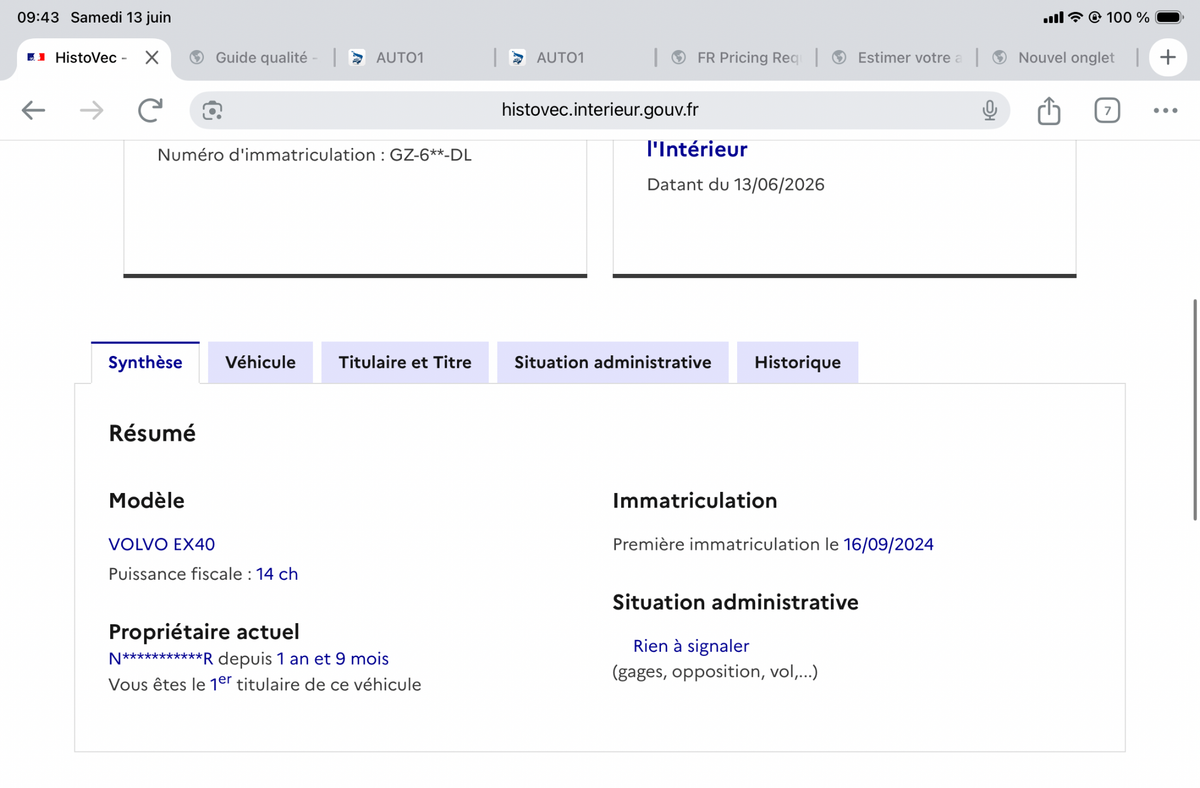Screen dimensions: 1200x788
Task: Select the Situation administrative tab
Action: click(x=613, y=362)
